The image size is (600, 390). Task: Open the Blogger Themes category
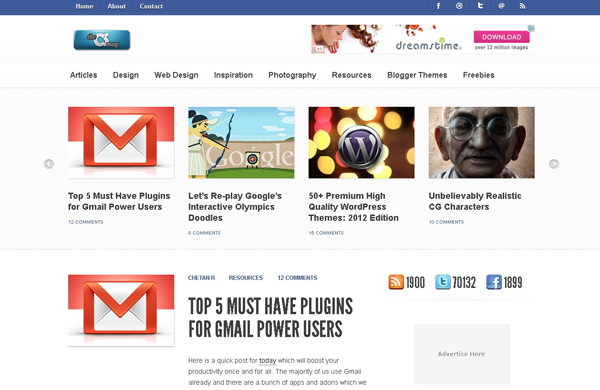[x=417, y=75]
